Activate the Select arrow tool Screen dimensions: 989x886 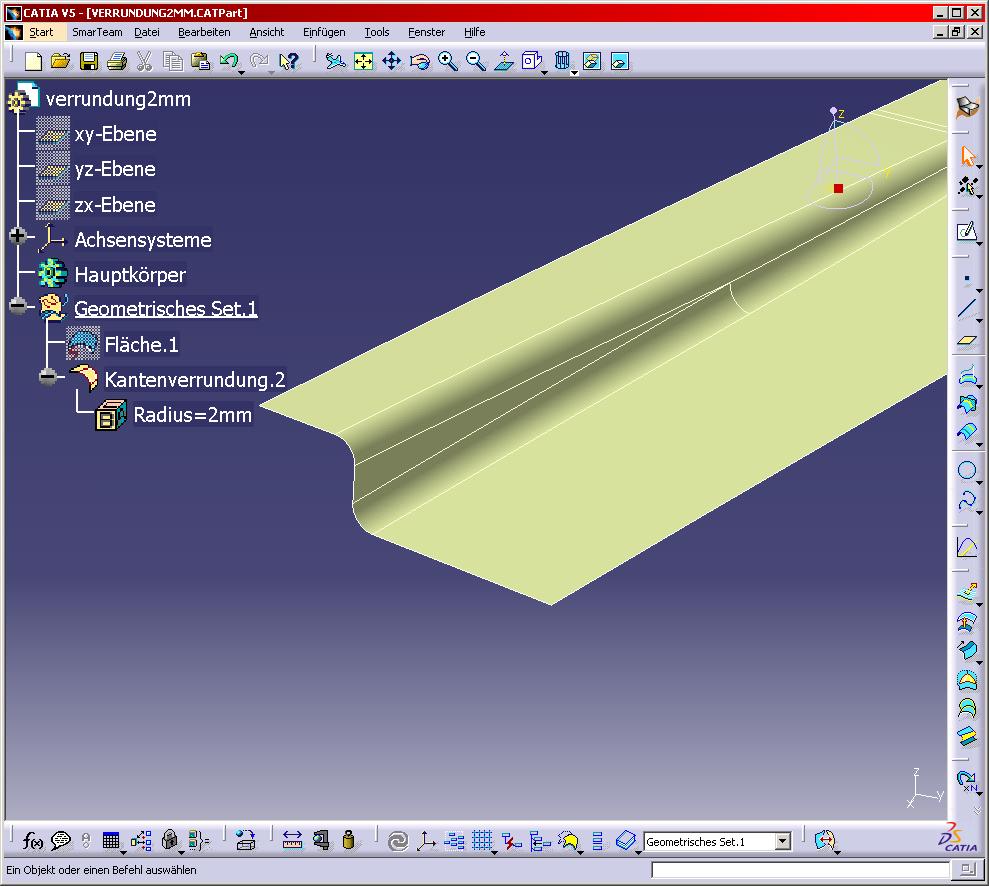[968, 155]
